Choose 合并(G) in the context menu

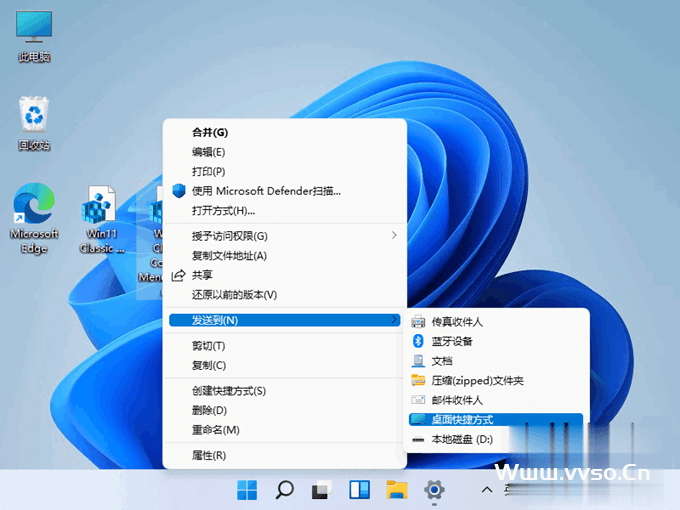284,132
